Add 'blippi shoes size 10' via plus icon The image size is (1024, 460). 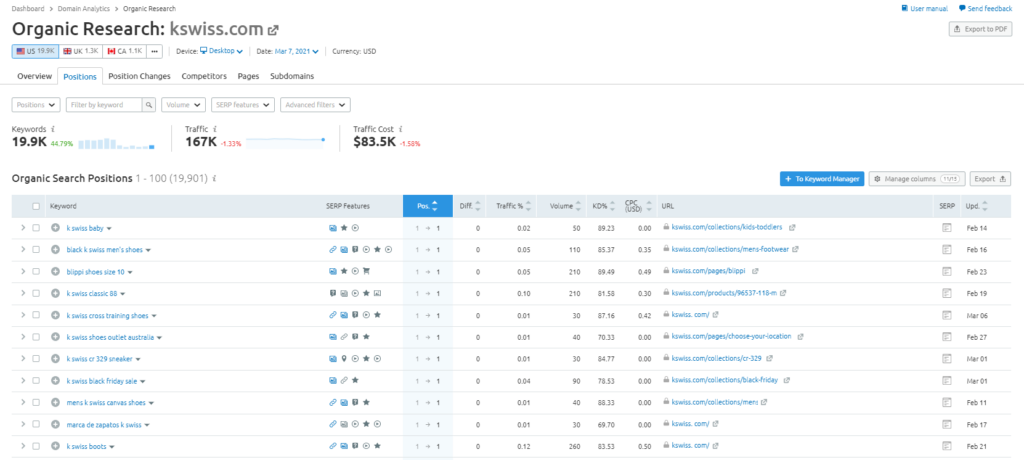56,271
